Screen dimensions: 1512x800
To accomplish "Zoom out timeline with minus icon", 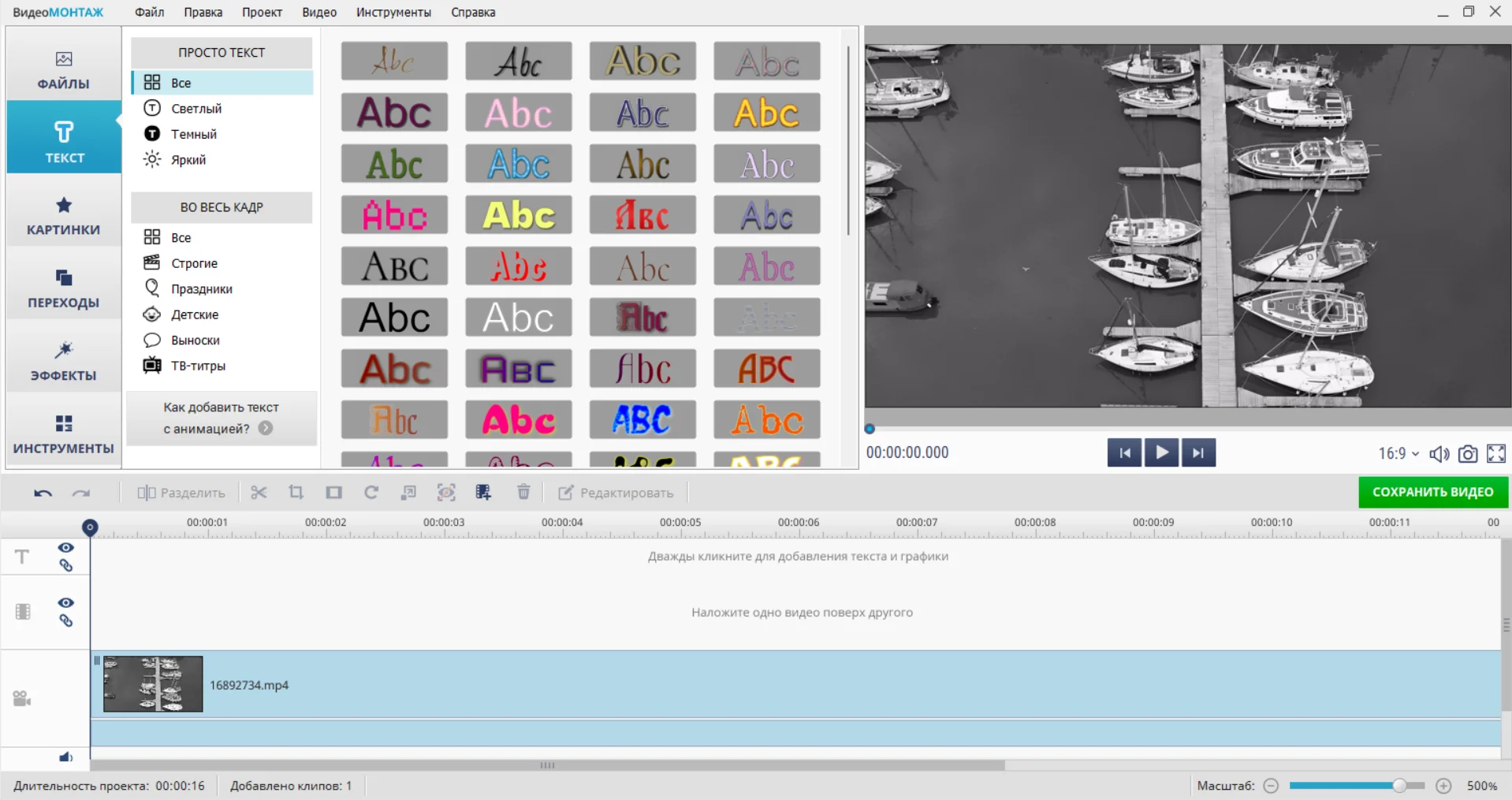I will click(x=1271, y=786).
